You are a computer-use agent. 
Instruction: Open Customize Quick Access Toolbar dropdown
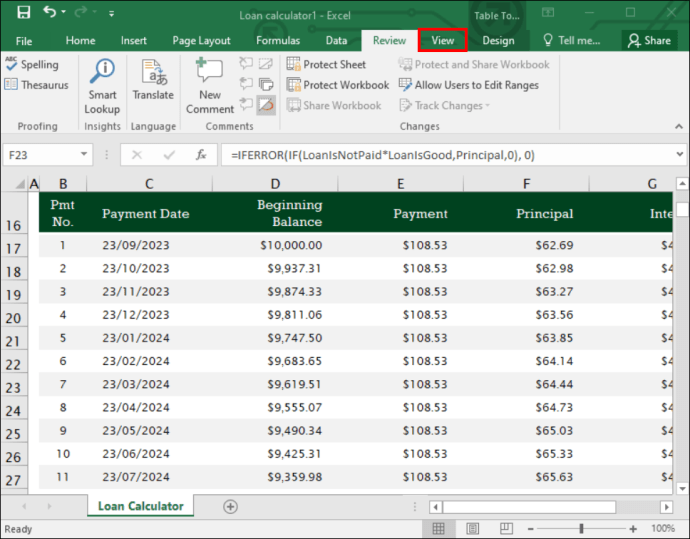[x=112, y=14]
